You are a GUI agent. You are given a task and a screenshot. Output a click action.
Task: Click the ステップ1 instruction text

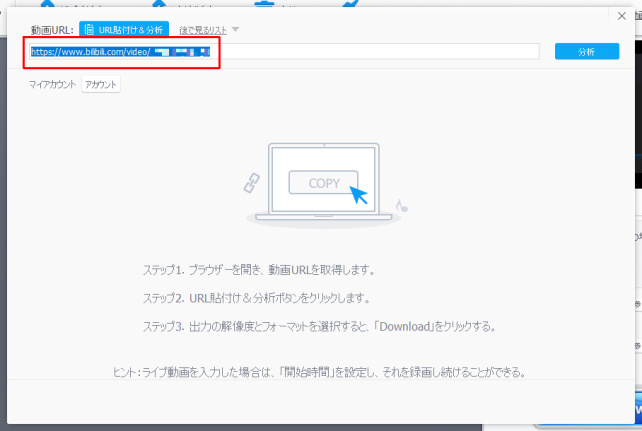[x=259, y=270]
